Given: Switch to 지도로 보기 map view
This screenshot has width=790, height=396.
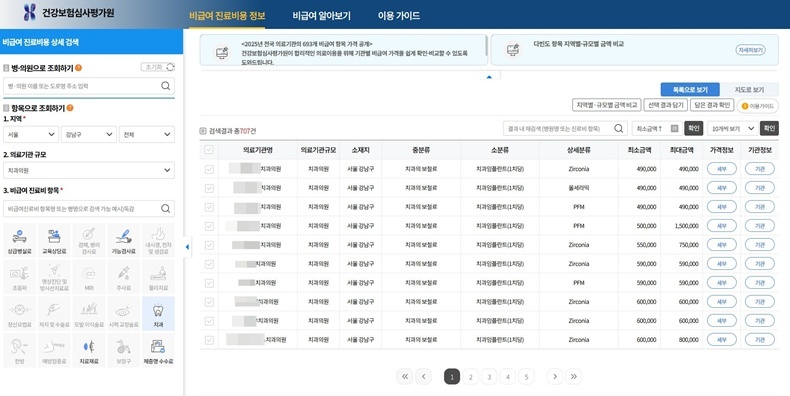Looking at the screenshot, I should 749,89.
